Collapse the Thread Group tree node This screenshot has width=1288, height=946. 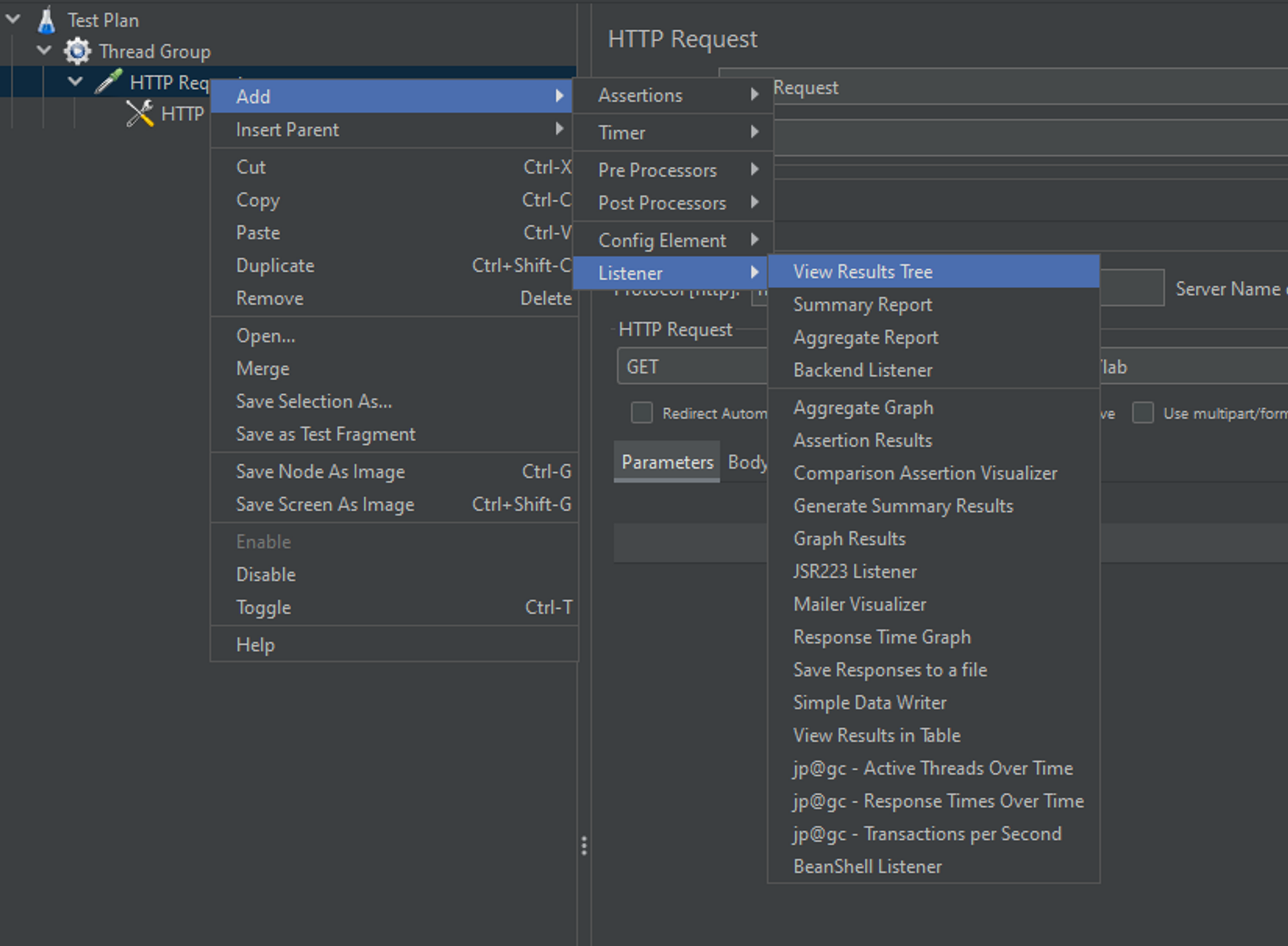tap(44, 50)
